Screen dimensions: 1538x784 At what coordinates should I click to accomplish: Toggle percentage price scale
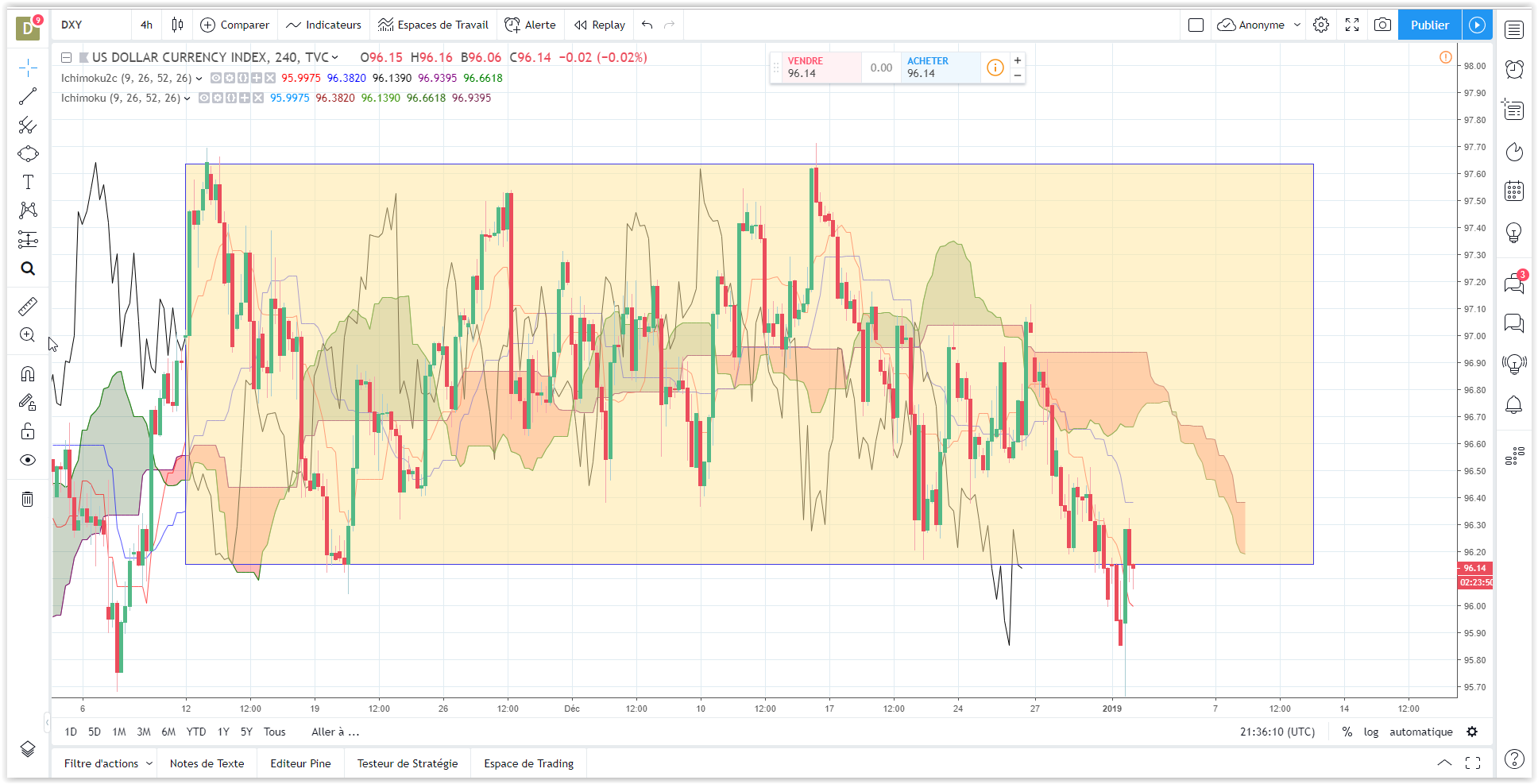point(1347,732)
